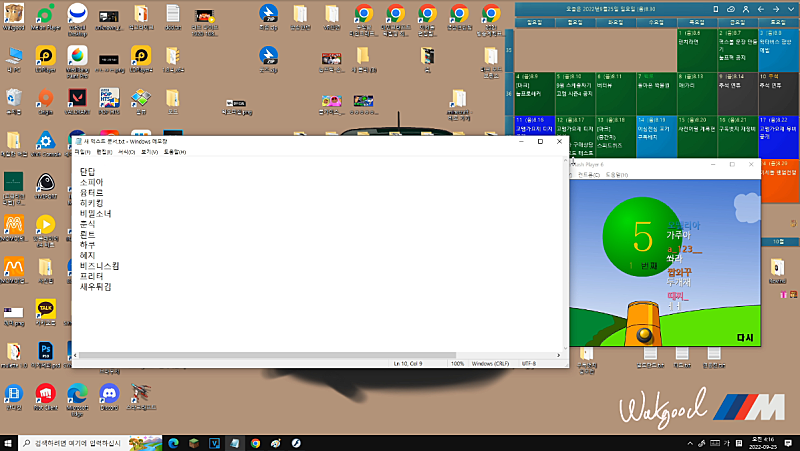Click the Chrome icon on the taskbar
Viewport: 800px width, 451px height.
pyautogui.click(x=255, y=443)
